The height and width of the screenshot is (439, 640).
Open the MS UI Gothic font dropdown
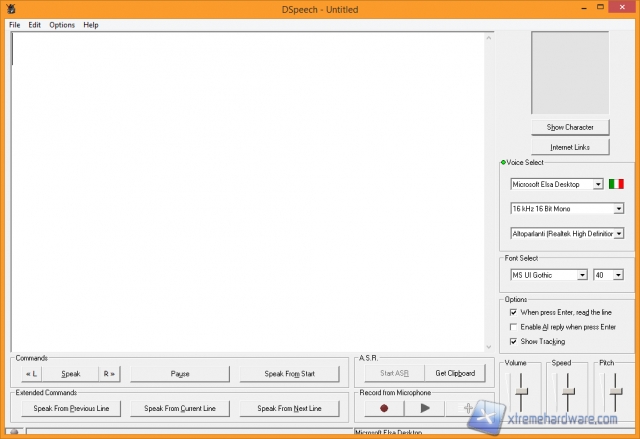tap(581, 275)
